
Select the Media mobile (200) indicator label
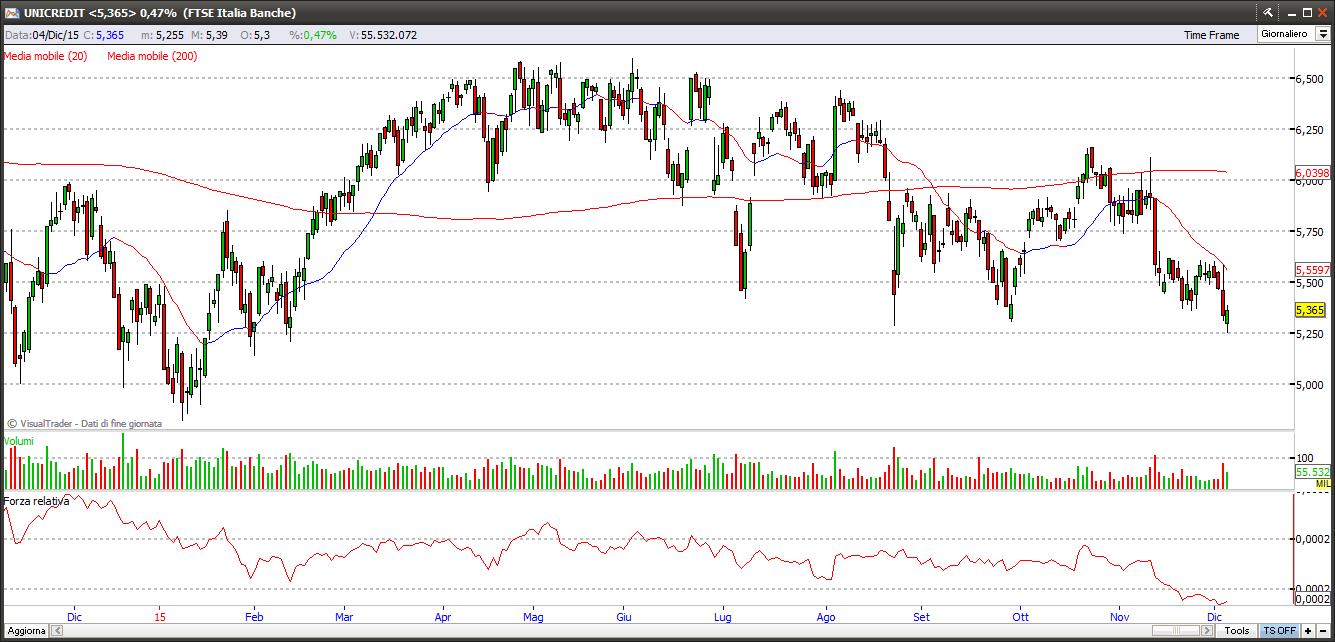(152, 56)
